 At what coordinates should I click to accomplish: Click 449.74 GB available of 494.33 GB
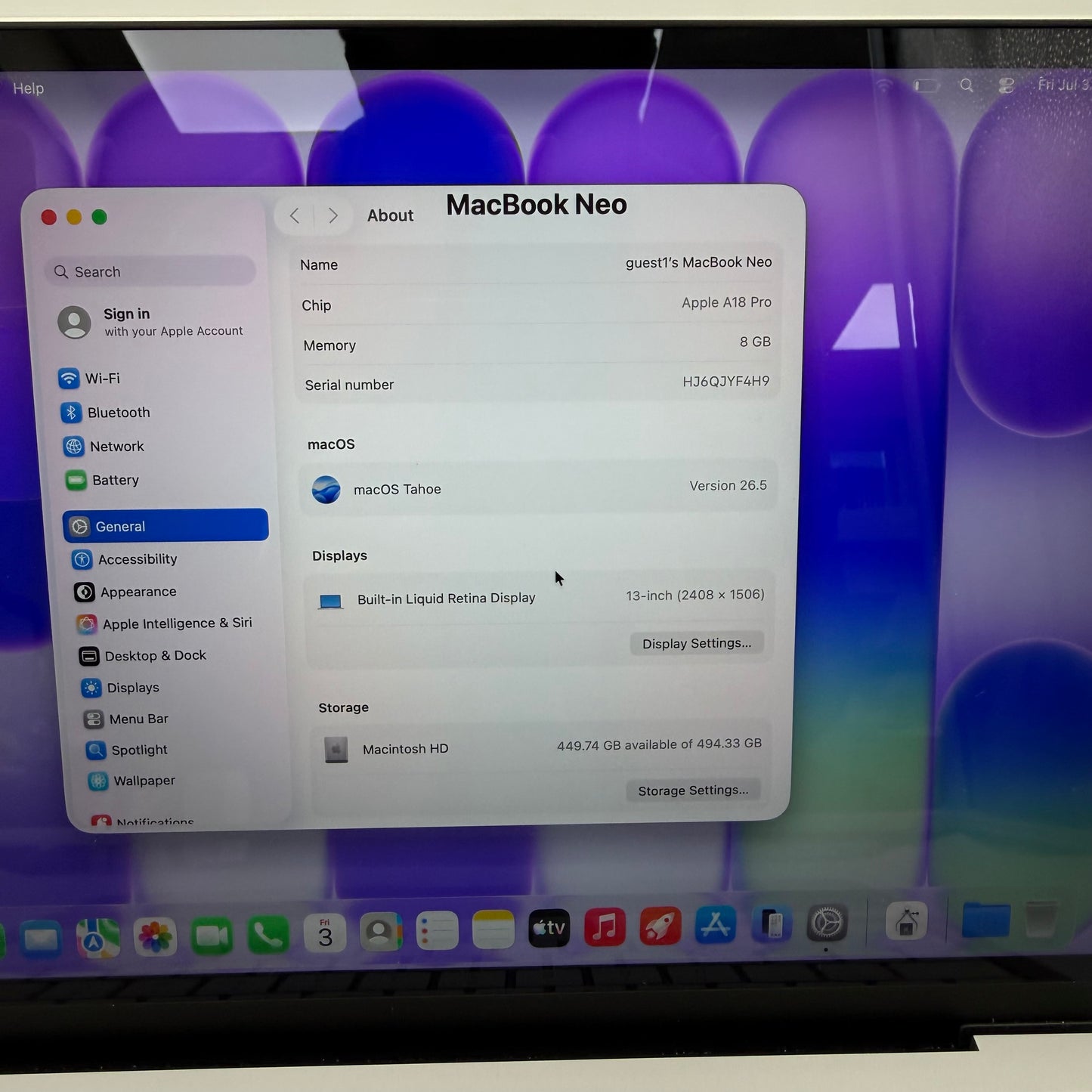click(x=659, y=744)
